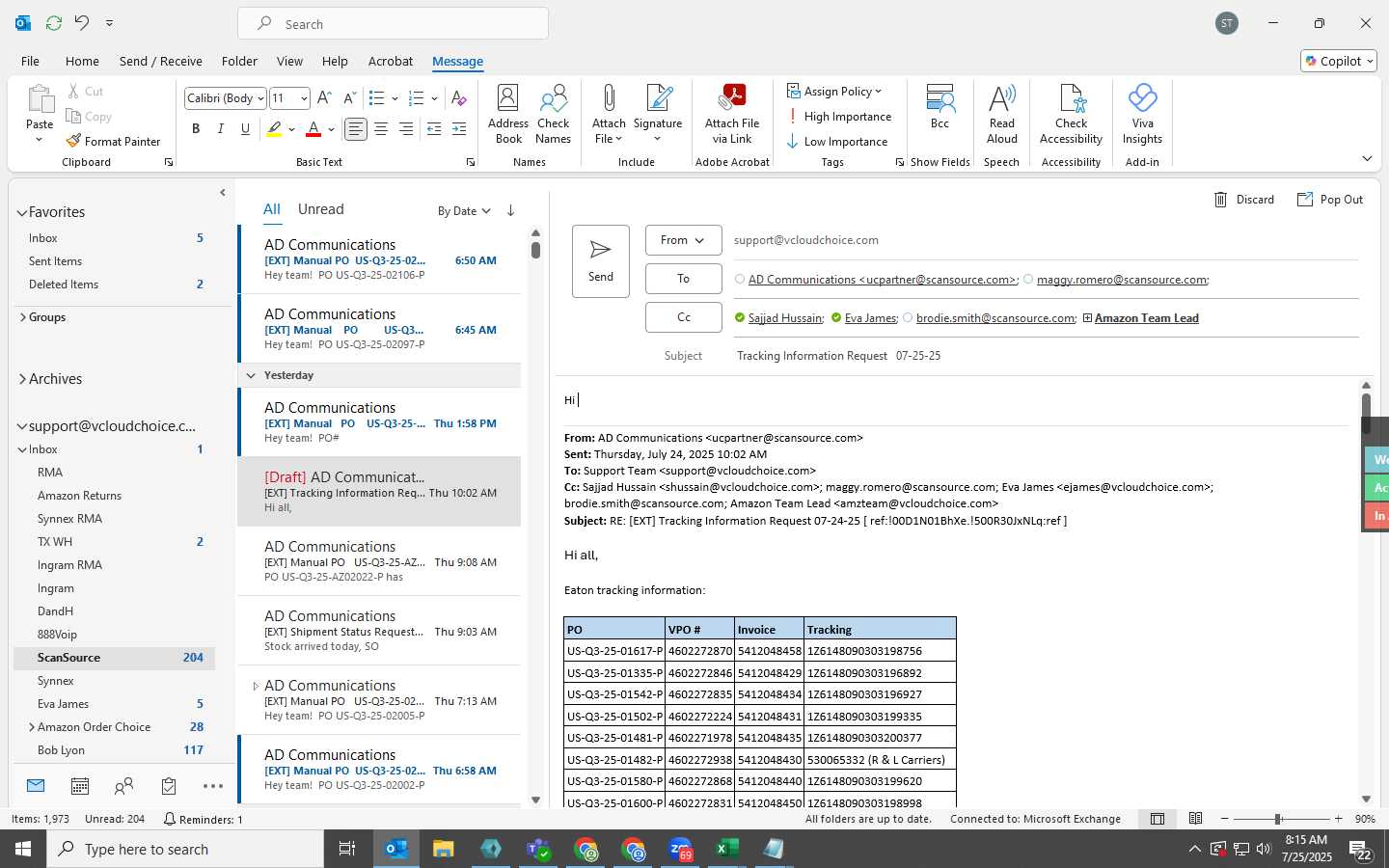Attach File via Link with Adobe Acrobat
This screenshot has height=868, width=1389.
(x=732, y=114)
